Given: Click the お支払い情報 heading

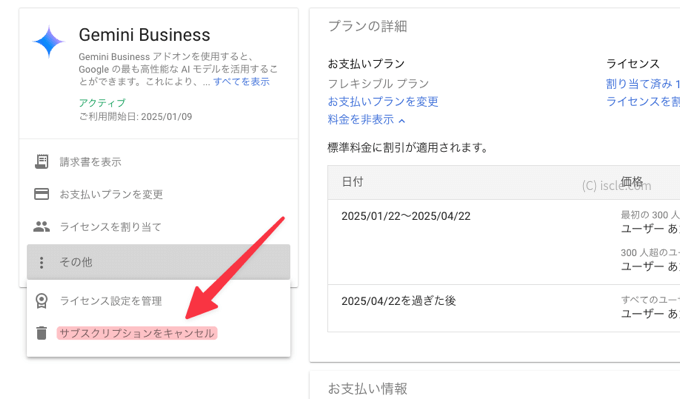Looking at the screenshot, I should (x=367, y=389).
